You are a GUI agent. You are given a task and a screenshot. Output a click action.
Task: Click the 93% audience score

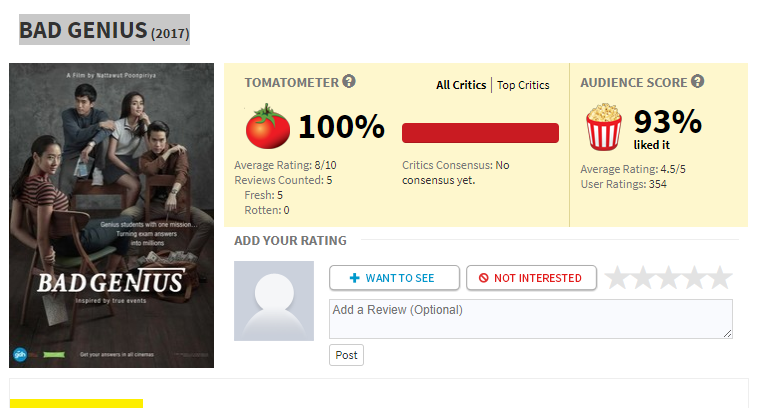667,122
